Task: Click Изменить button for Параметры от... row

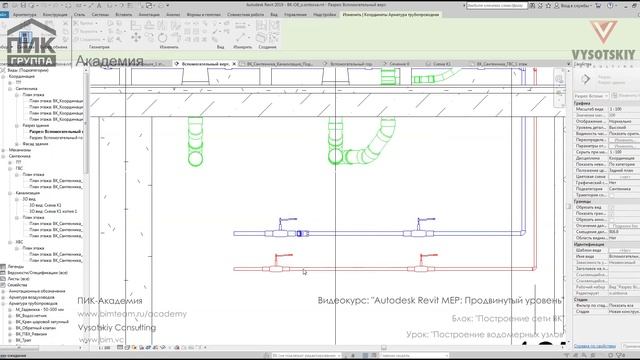Action: [624, 146]
